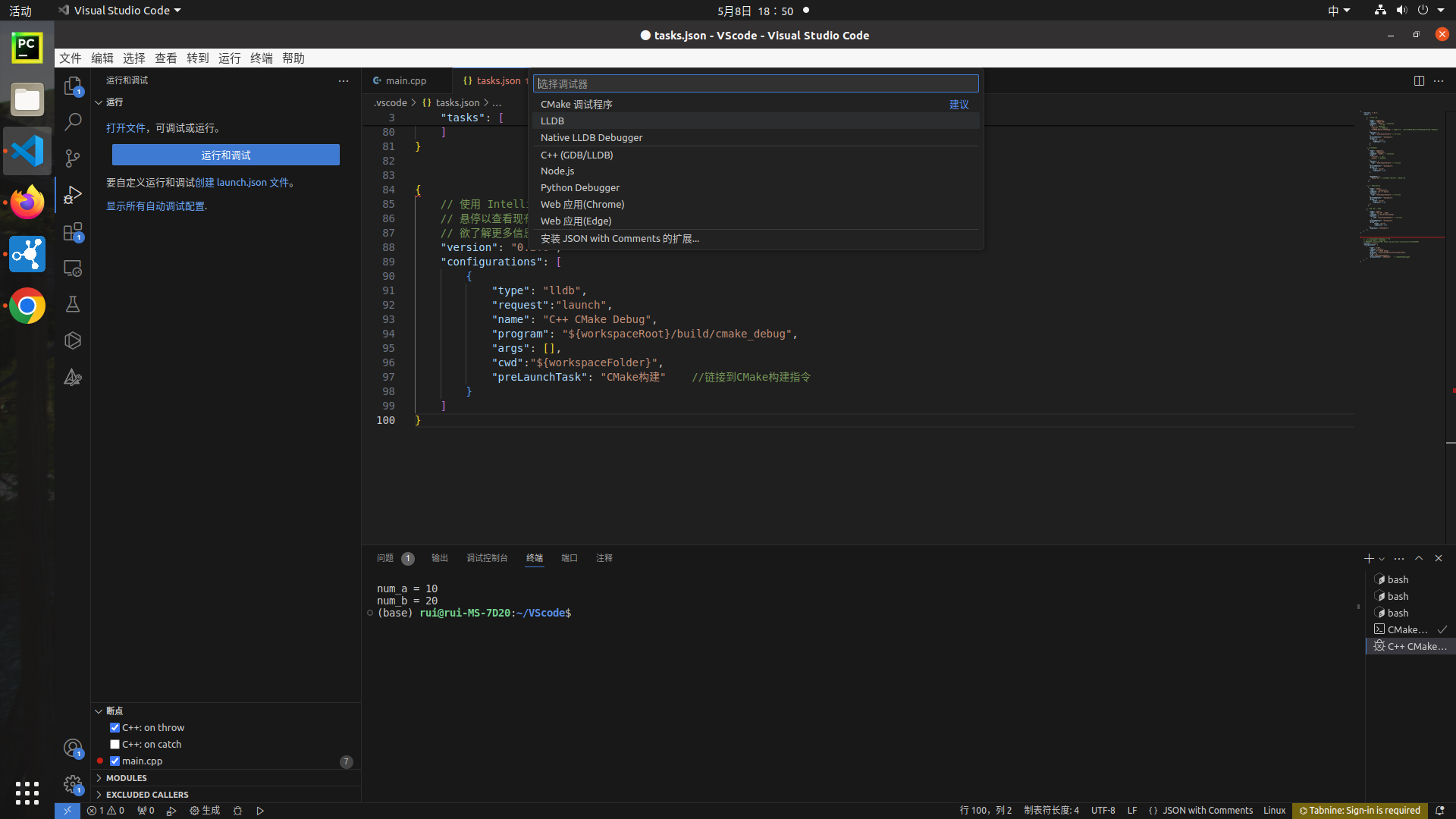Switch to the main.cpp editor tab
This screenshot has width=1456, height=819.
coord(406,80)
